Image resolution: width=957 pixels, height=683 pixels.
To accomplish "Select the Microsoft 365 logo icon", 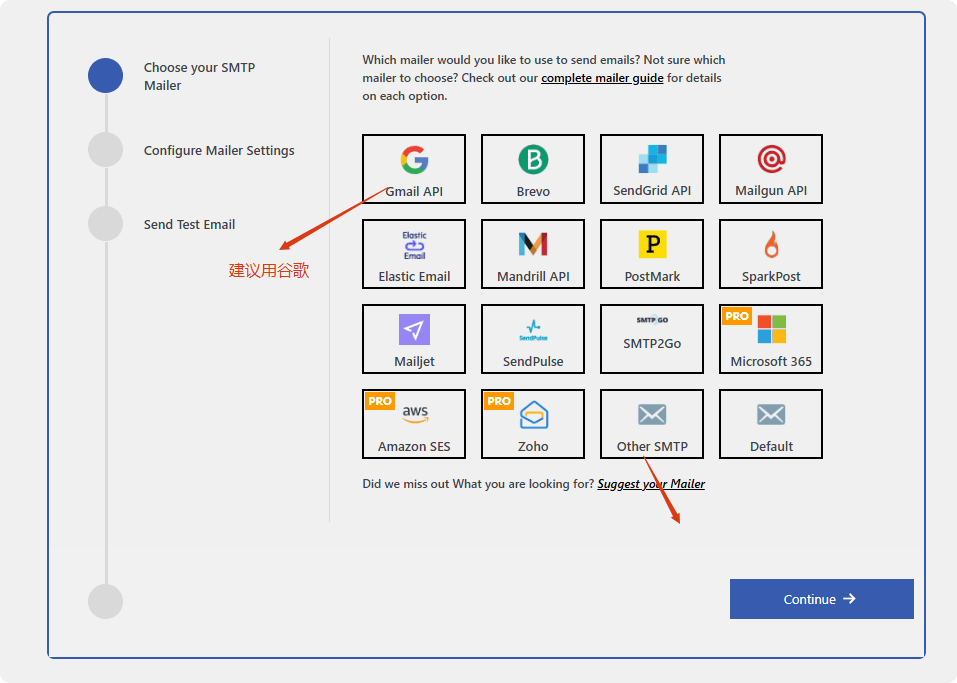I will click(x=771, y=329).
